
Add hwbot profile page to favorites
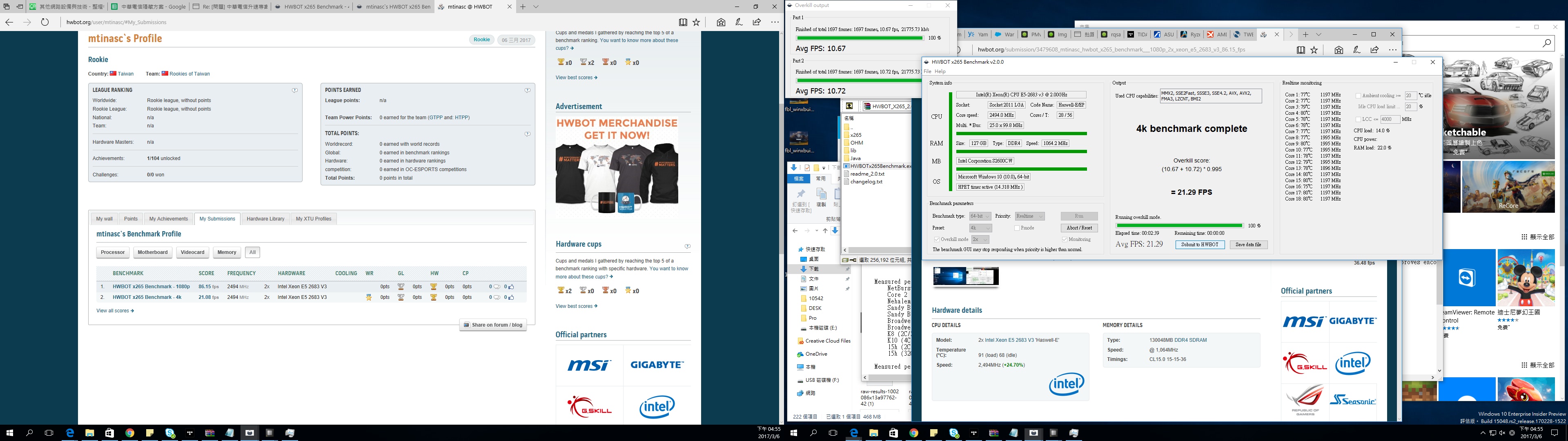pyautogui.click(x=696, y=22)
